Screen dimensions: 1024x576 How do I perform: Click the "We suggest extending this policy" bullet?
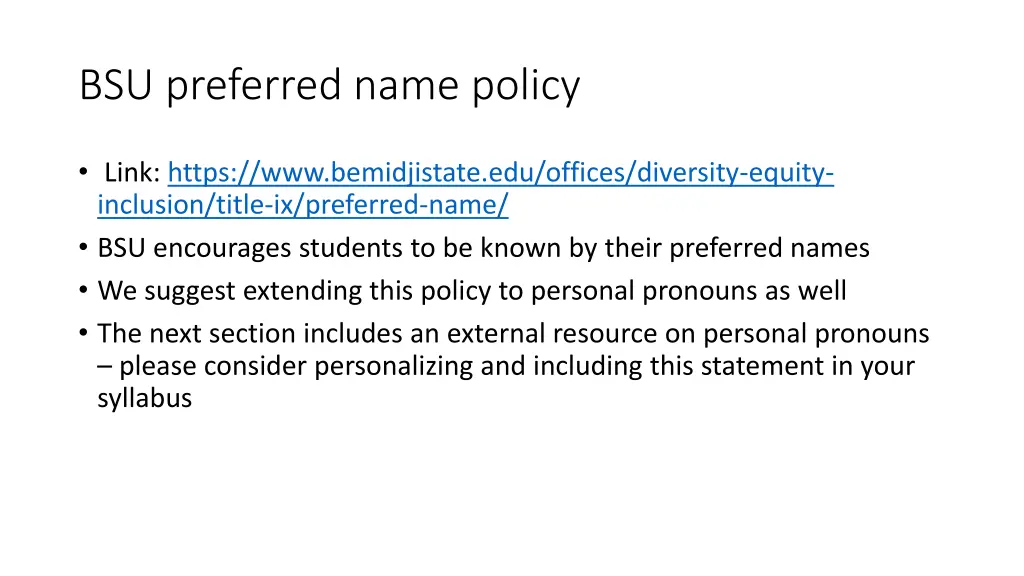coord(471,291)
